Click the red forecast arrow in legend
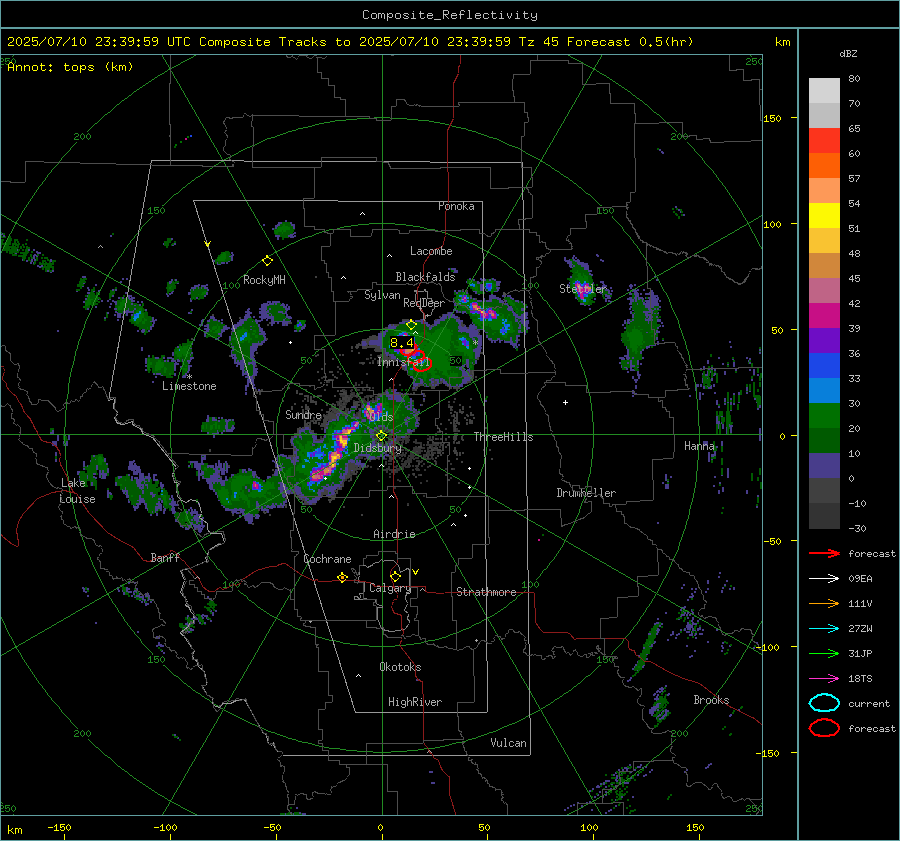Screen dimensions: 900x841 [824, 553]
